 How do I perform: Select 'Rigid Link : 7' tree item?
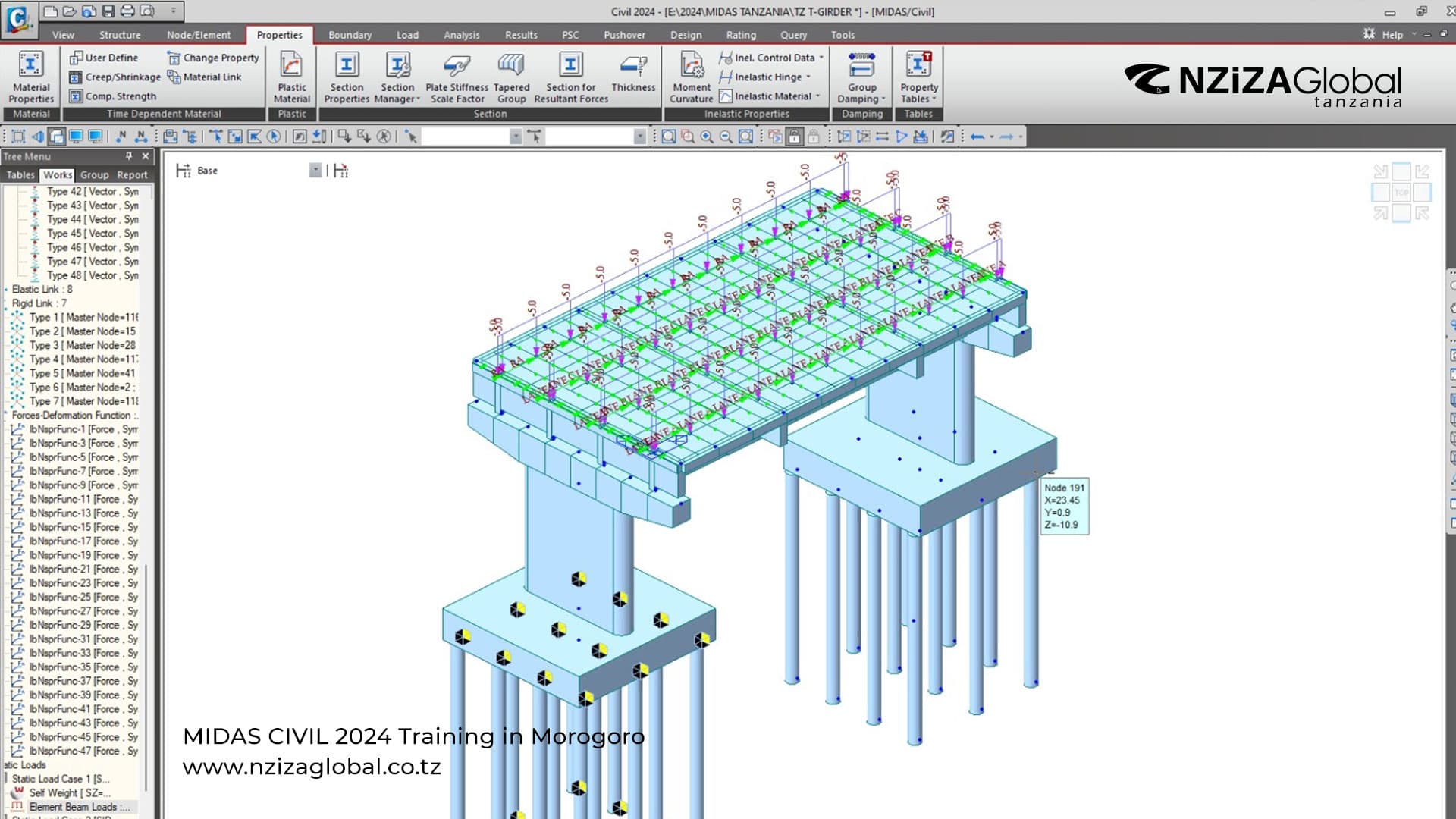39,303
